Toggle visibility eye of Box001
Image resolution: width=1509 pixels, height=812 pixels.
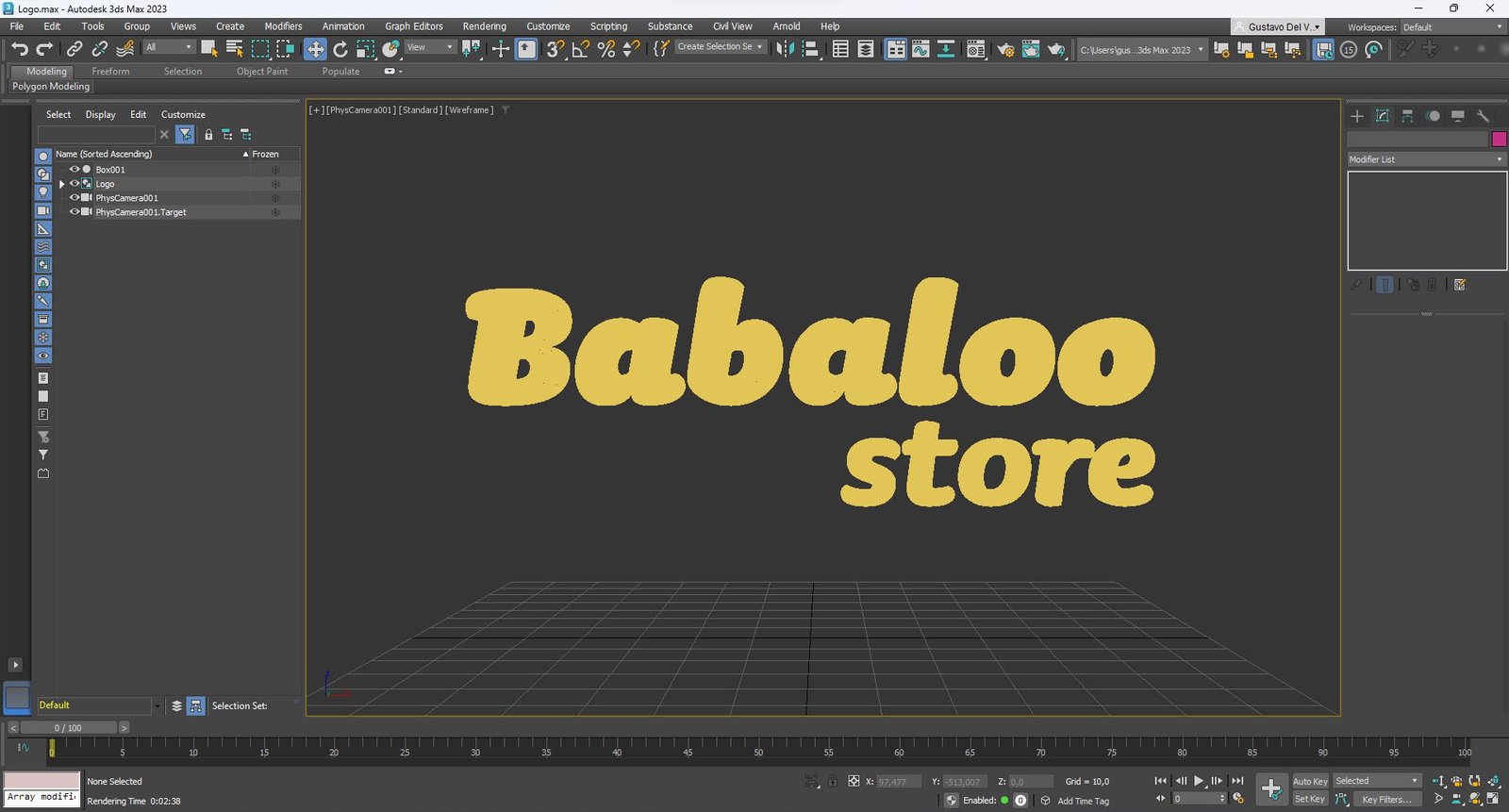click(x=75, y=170)
